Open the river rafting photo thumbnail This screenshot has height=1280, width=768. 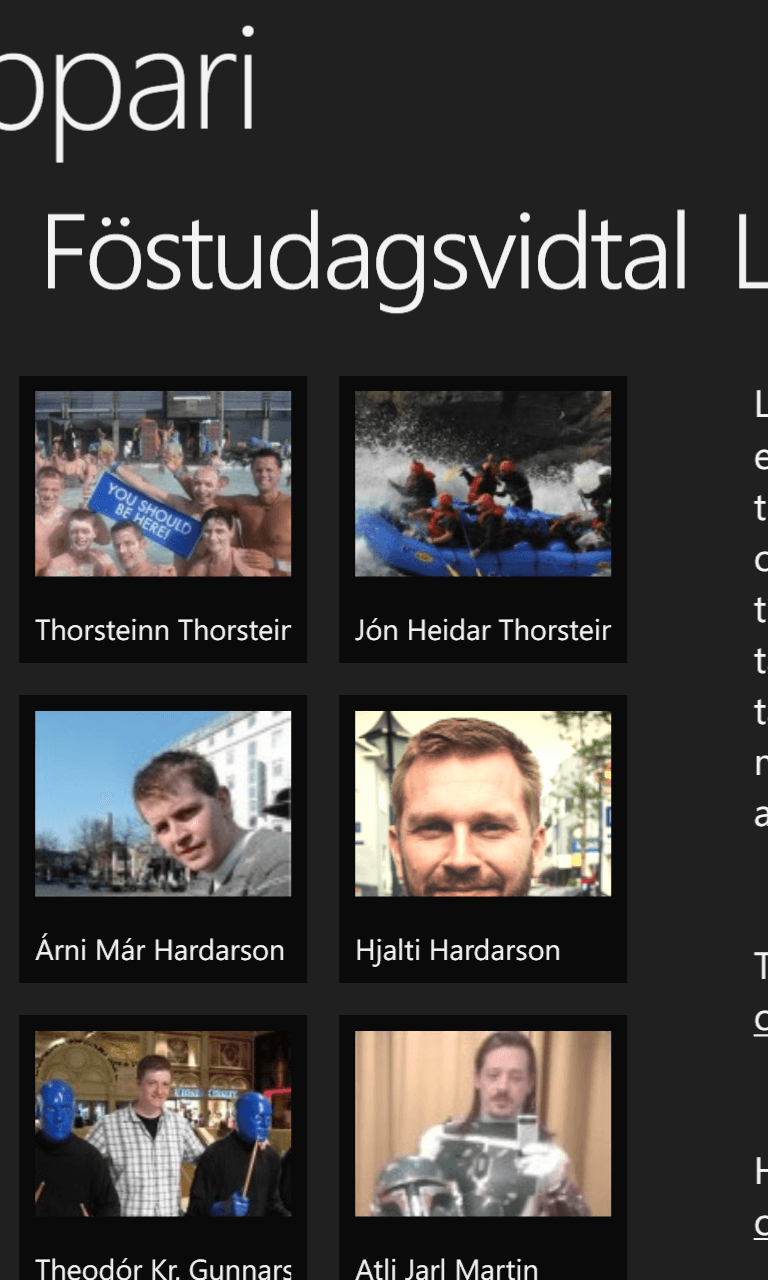pyautogui.click(x=483, y=483)
